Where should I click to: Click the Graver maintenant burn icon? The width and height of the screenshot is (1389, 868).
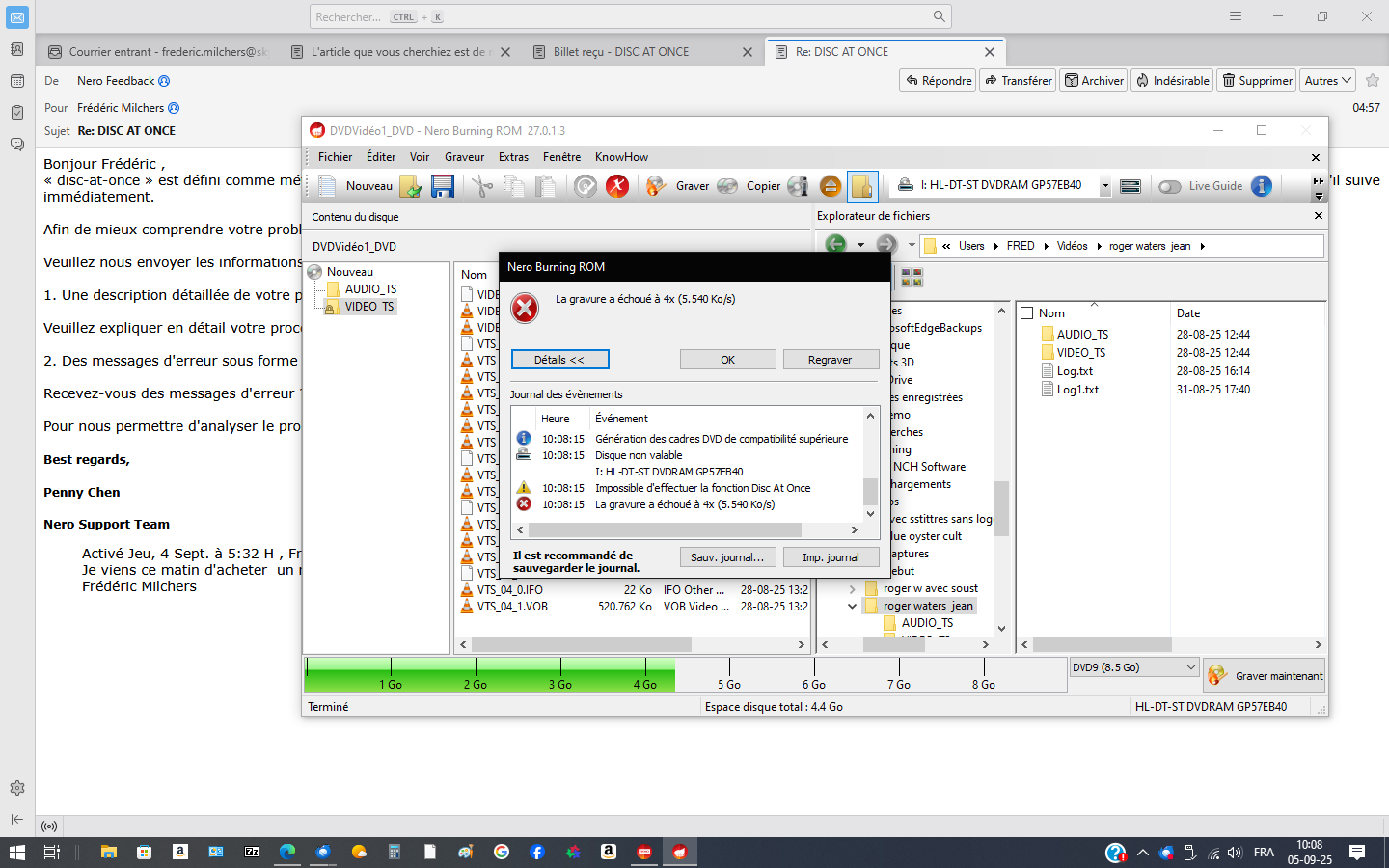pyautogui.click(x=1217, y=675)
